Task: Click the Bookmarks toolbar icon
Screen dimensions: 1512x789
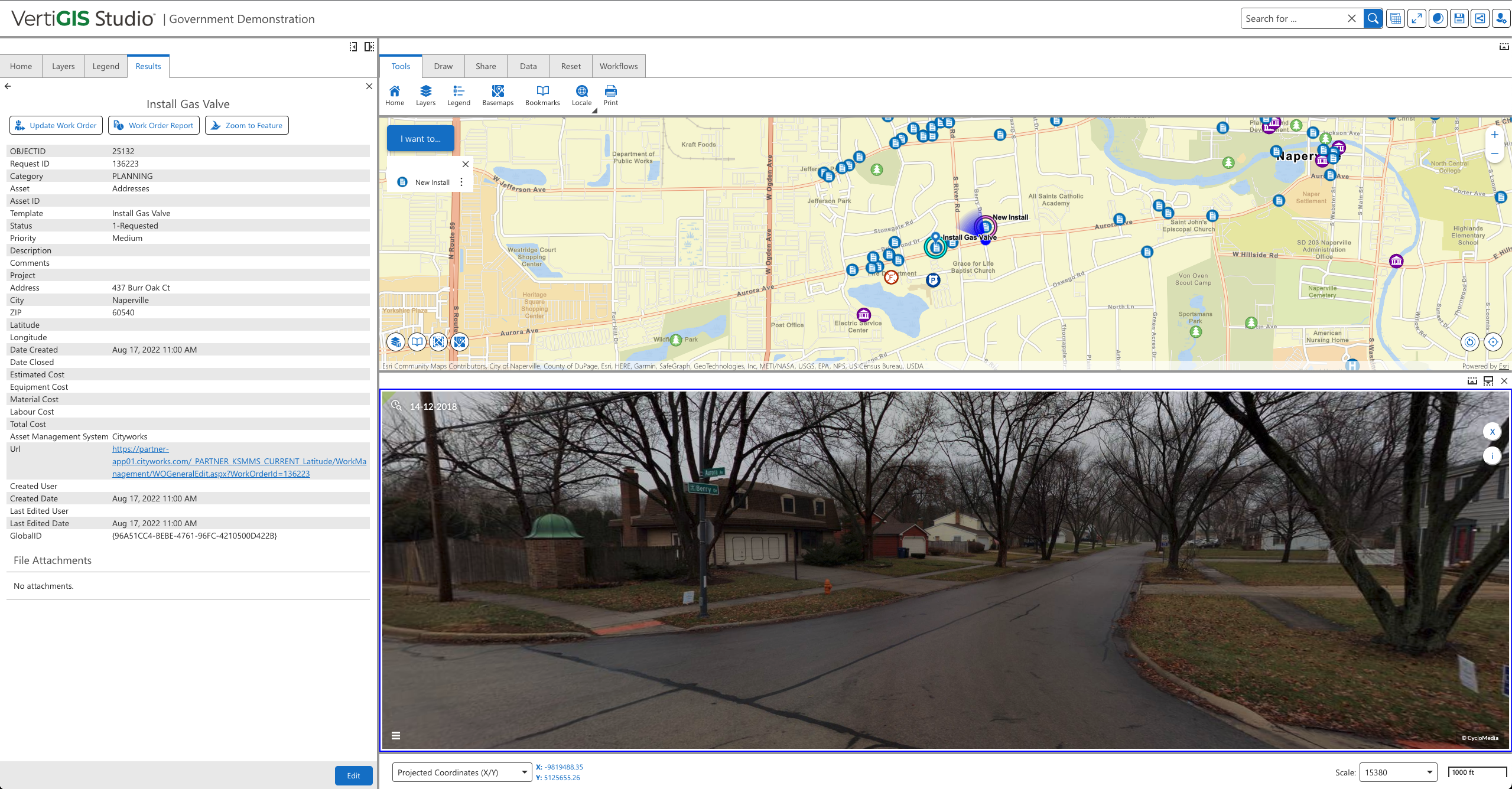Action: [x=542, y=94]
